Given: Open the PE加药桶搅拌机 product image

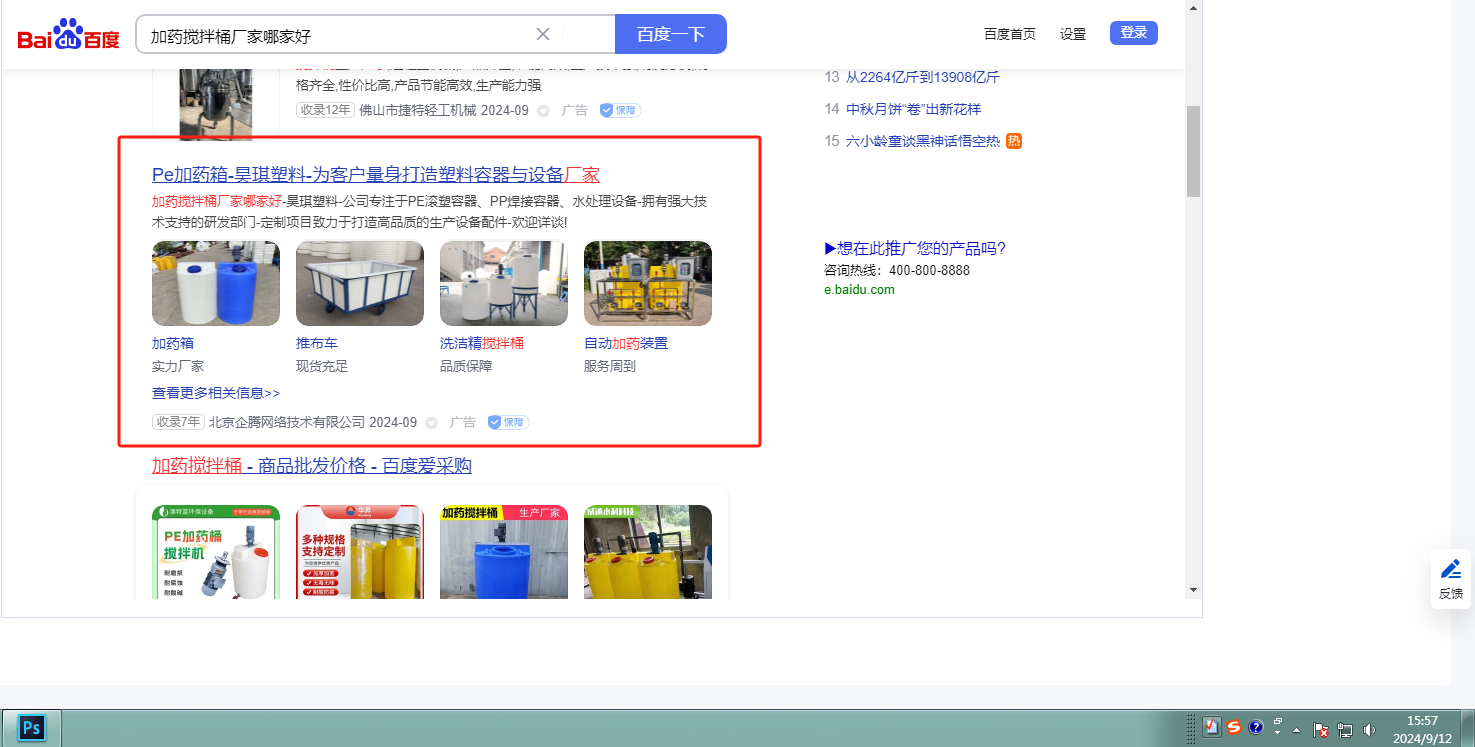Looking at the screenshot, I should pyautogui.click(x=216, y=551).
